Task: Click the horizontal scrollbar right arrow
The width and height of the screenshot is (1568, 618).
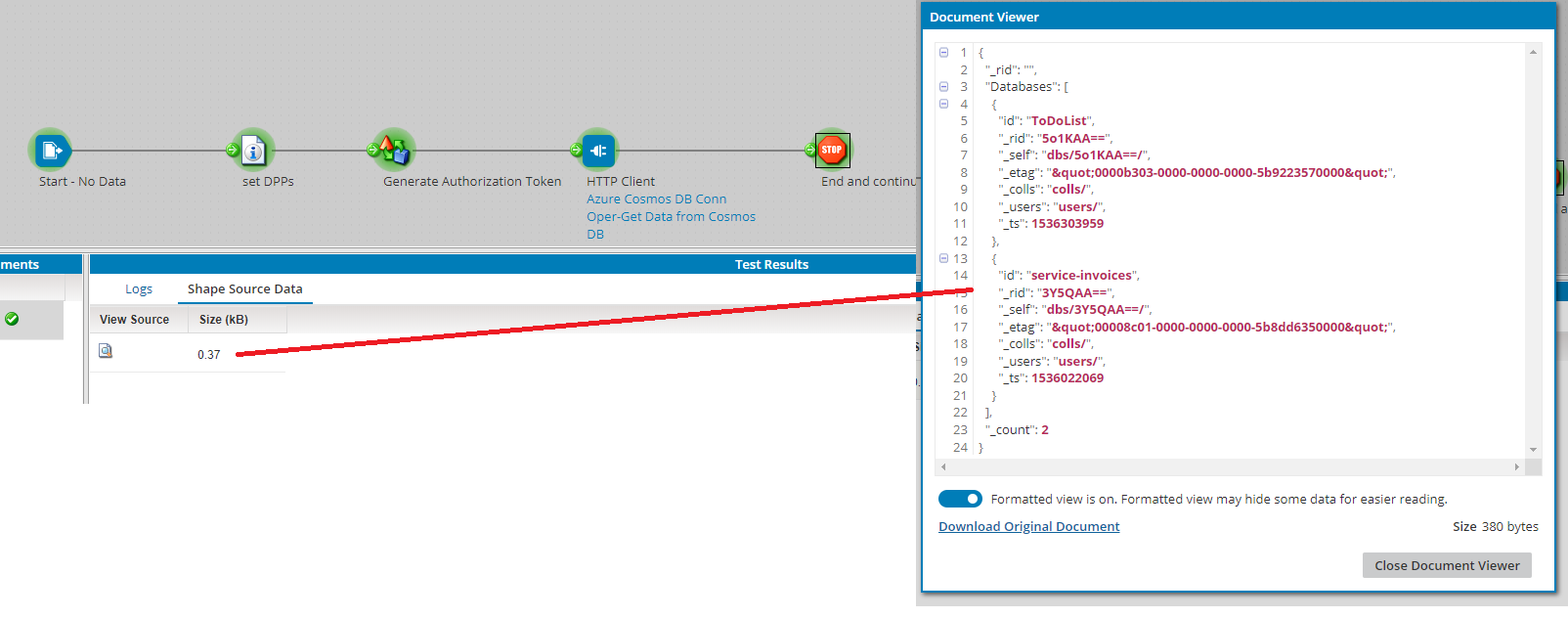Action: point(1516,467)
